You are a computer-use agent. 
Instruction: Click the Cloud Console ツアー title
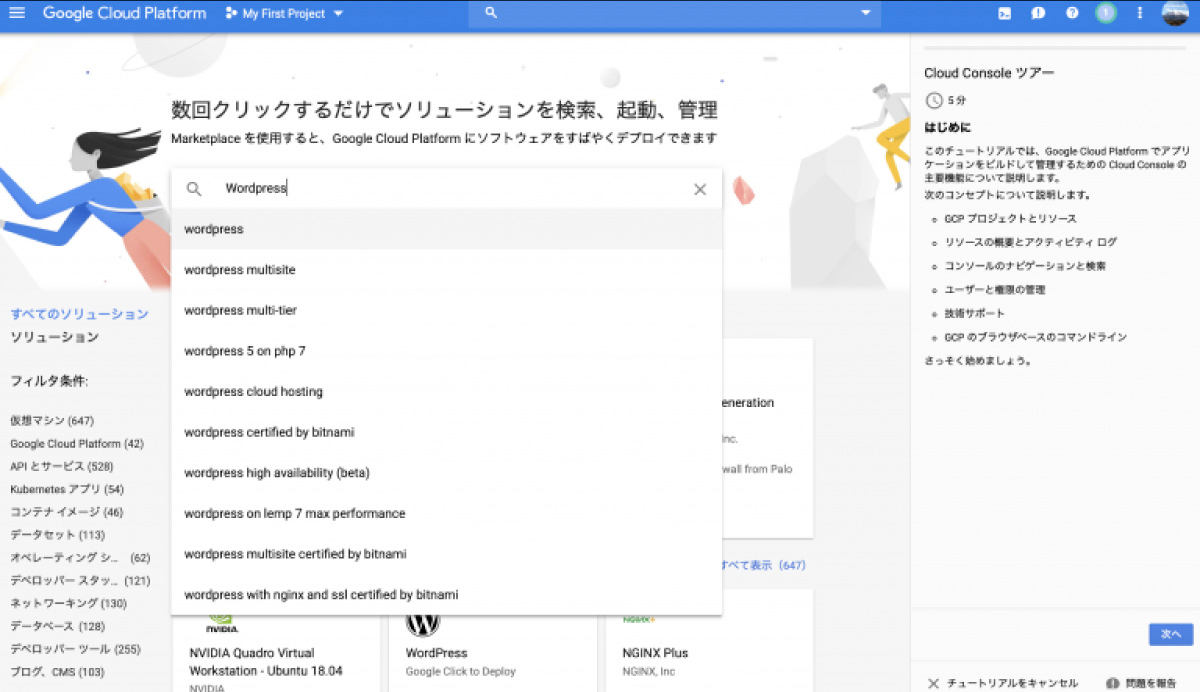(x=989, y=73)
